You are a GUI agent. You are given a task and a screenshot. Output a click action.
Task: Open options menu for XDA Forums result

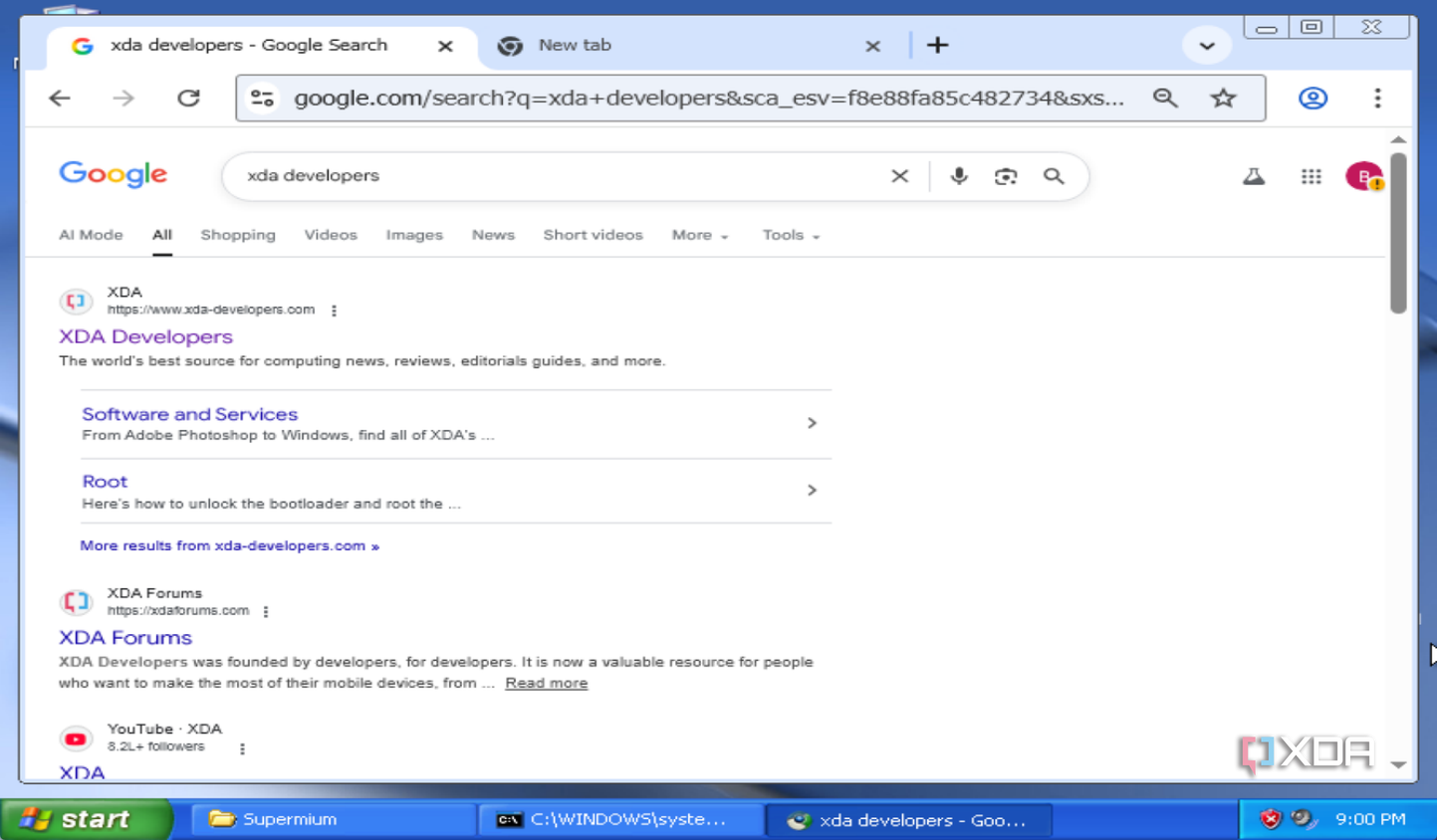point(266,611)
